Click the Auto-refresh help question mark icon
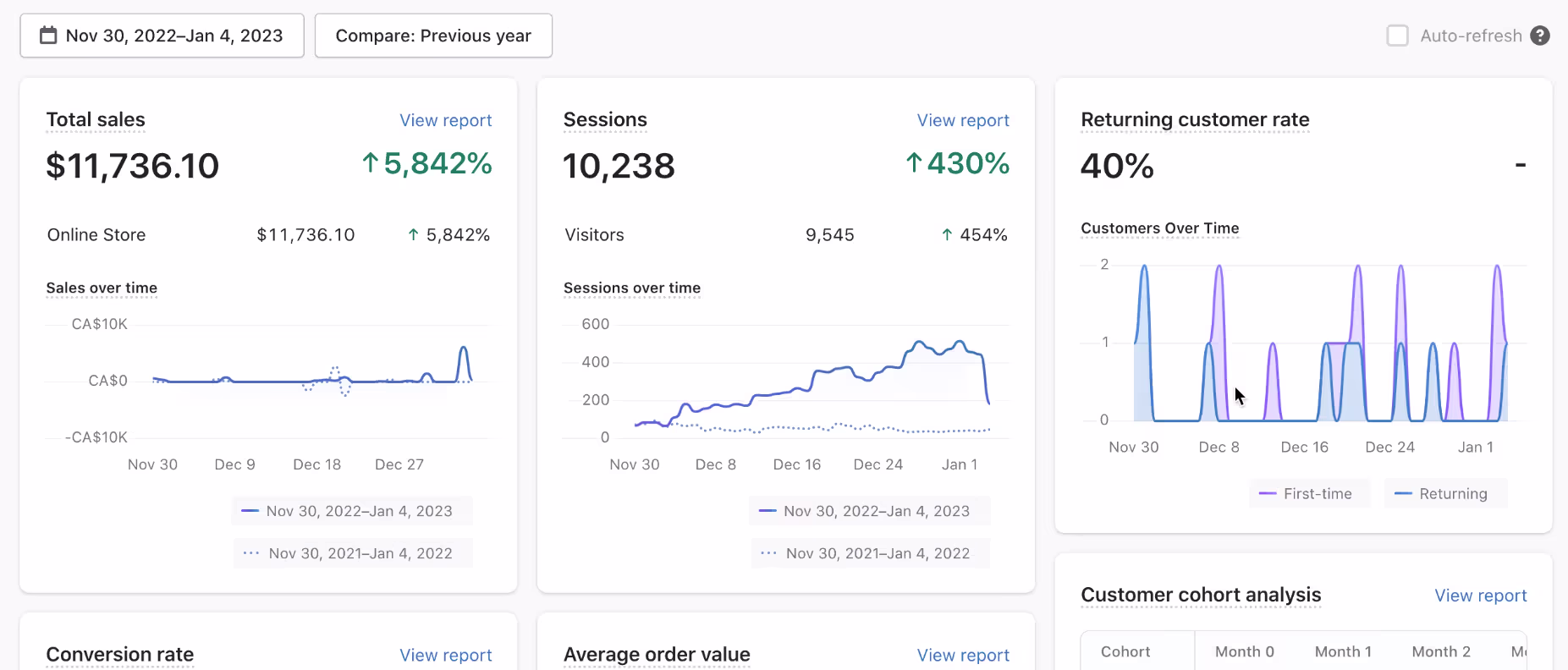This screenshot has width=1568, height=670. (1540, 36)
